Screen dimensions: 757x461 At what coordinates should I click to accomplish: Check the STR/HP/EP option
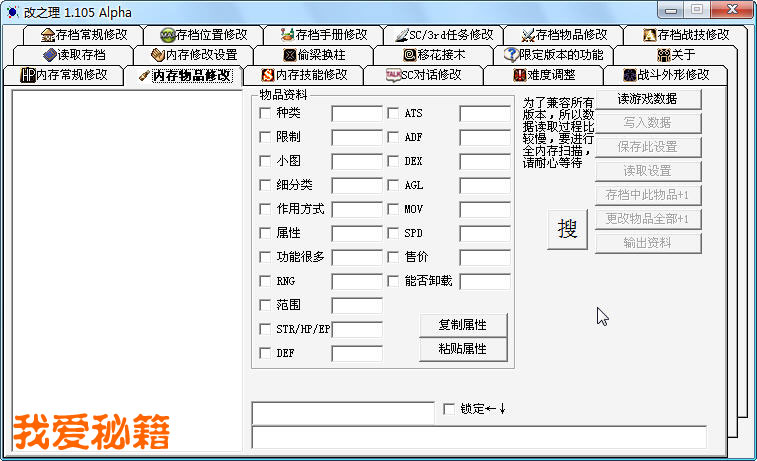click(x=265, y=329)
